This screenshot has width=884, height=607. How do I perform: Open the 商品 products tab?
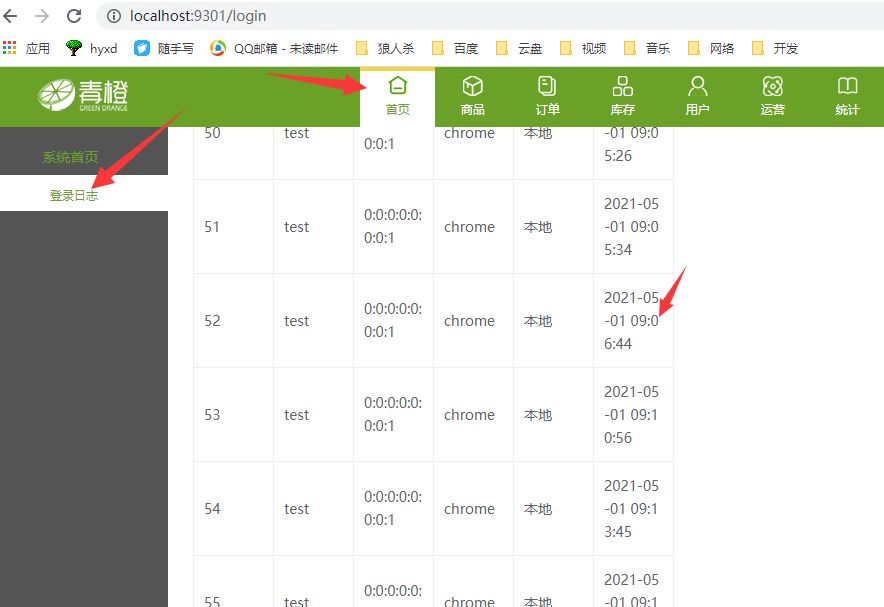[472, 97]
